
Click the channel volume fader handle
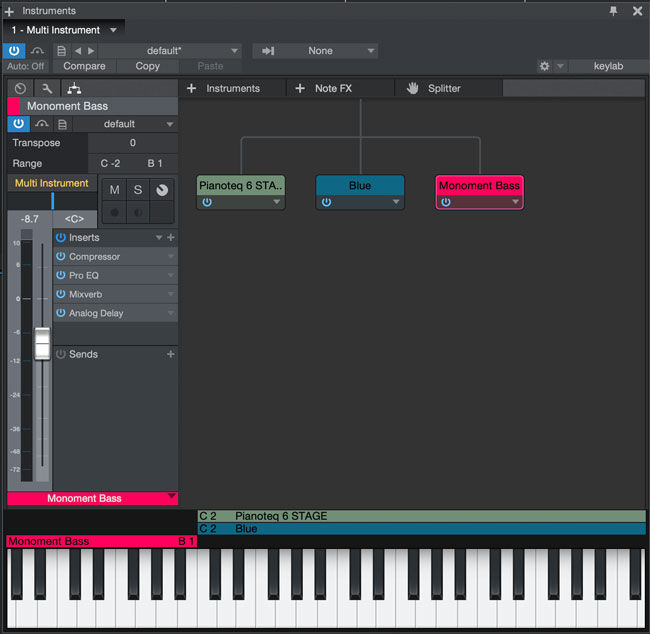click(42, 343)
